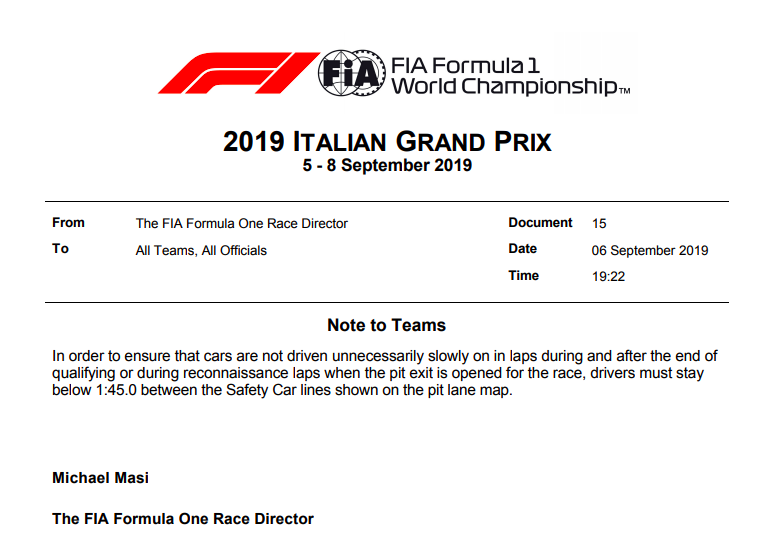Click the To field label
Screen dimensions: 777x547
pyautogui.click(x=60, y=249)
